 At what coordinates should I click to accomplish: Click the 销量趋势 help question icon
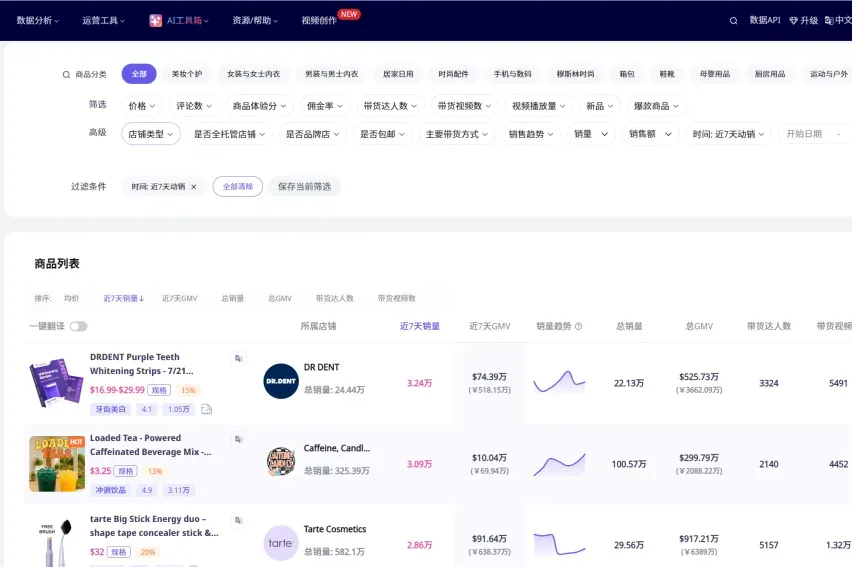tap(578, 326)
